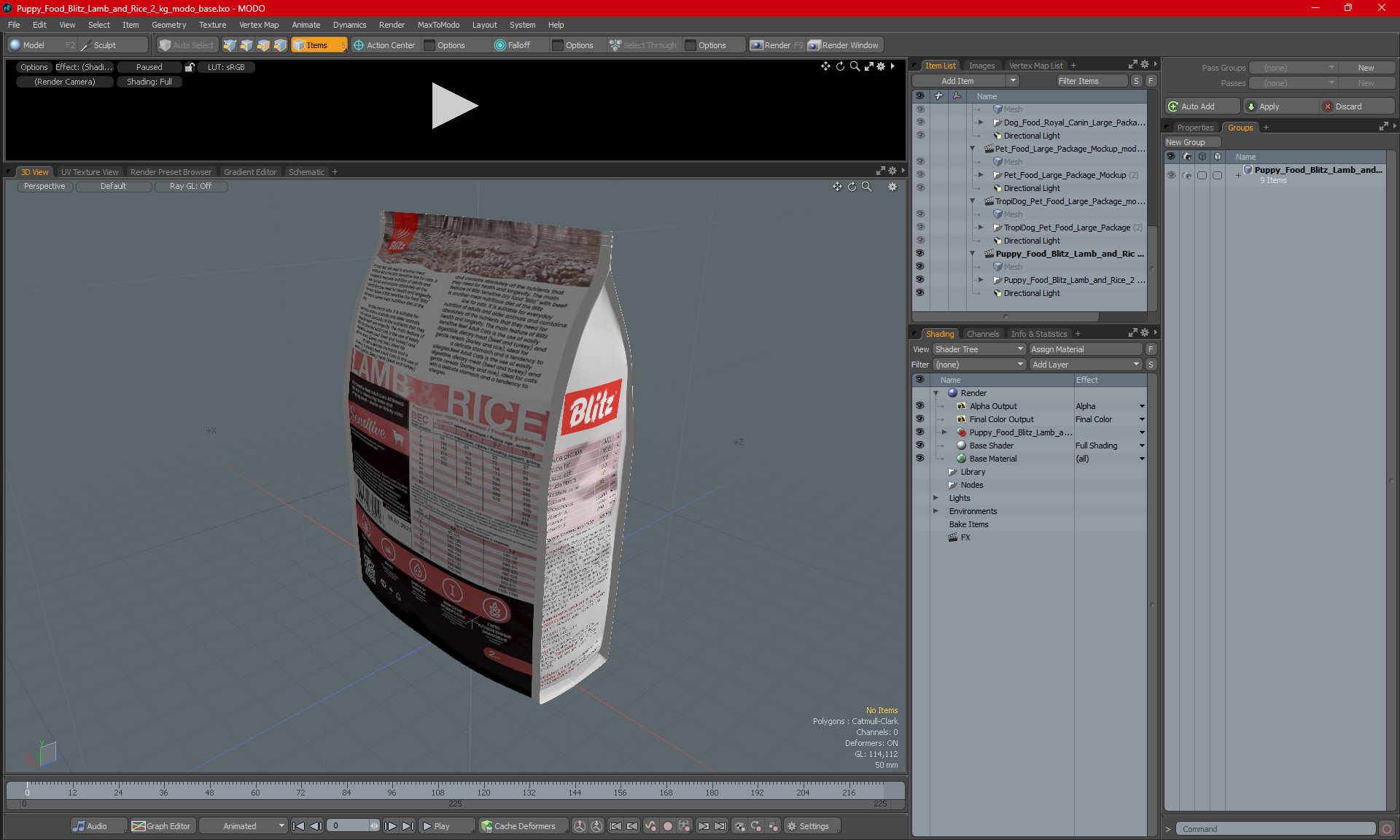
Task: Switch to UV Texture View tab
Action: click(89, 172)
